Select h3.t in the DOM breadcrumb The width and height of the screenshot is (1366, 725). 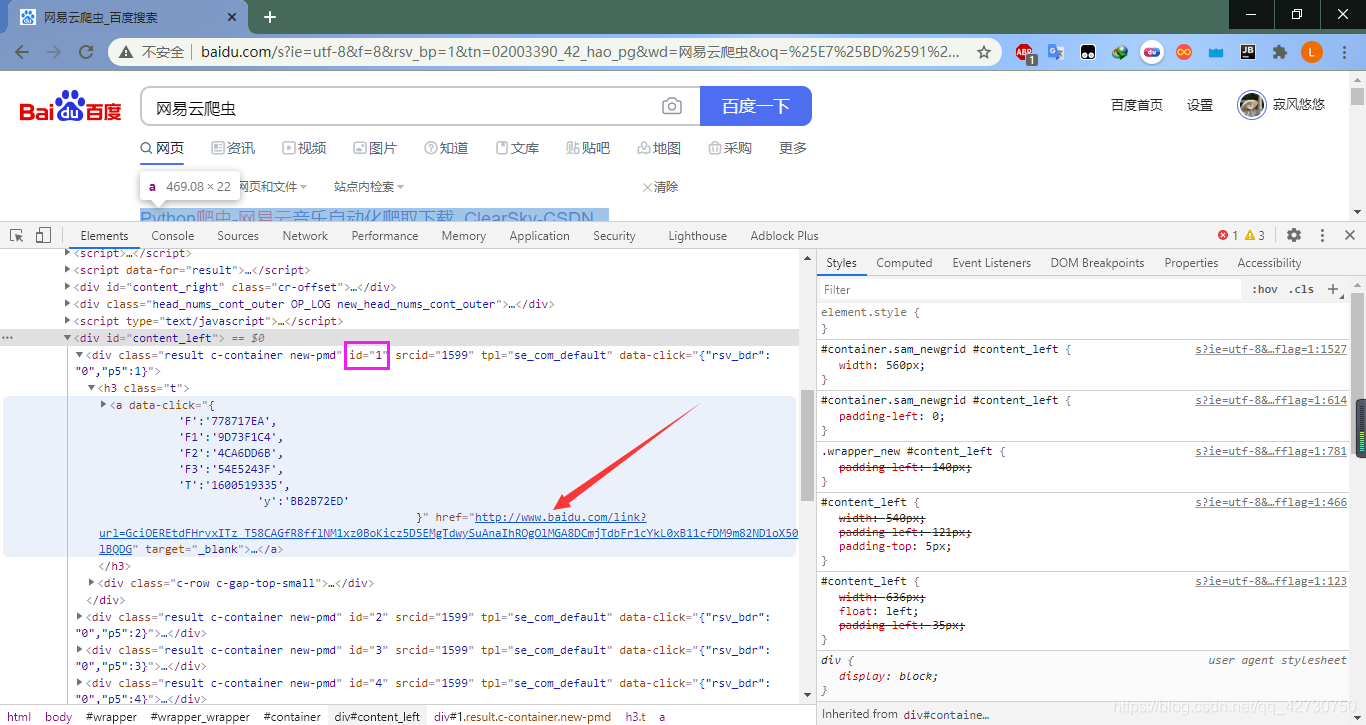636,717
